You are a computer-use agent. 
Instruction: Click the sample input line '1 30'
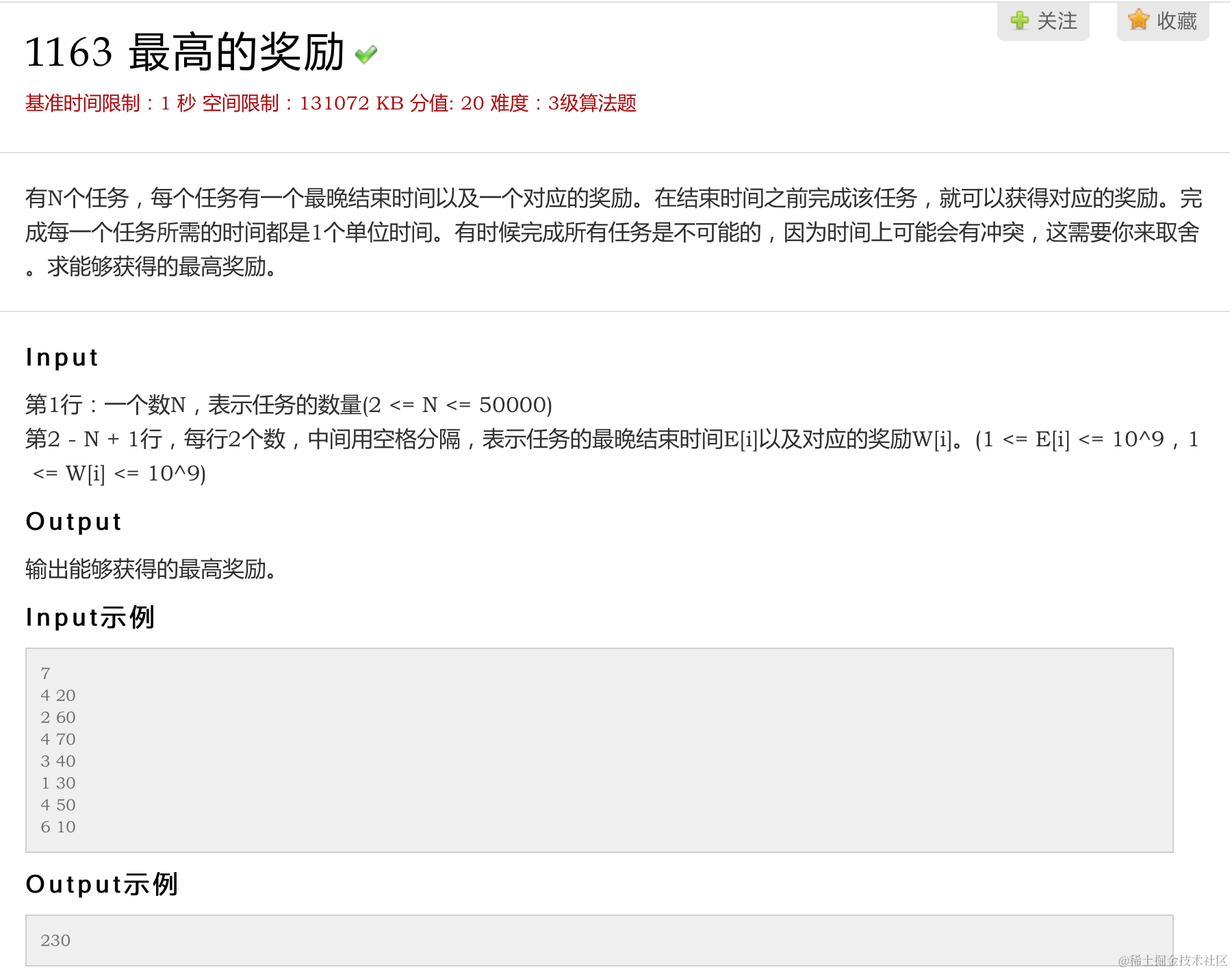tap(58, 783)
